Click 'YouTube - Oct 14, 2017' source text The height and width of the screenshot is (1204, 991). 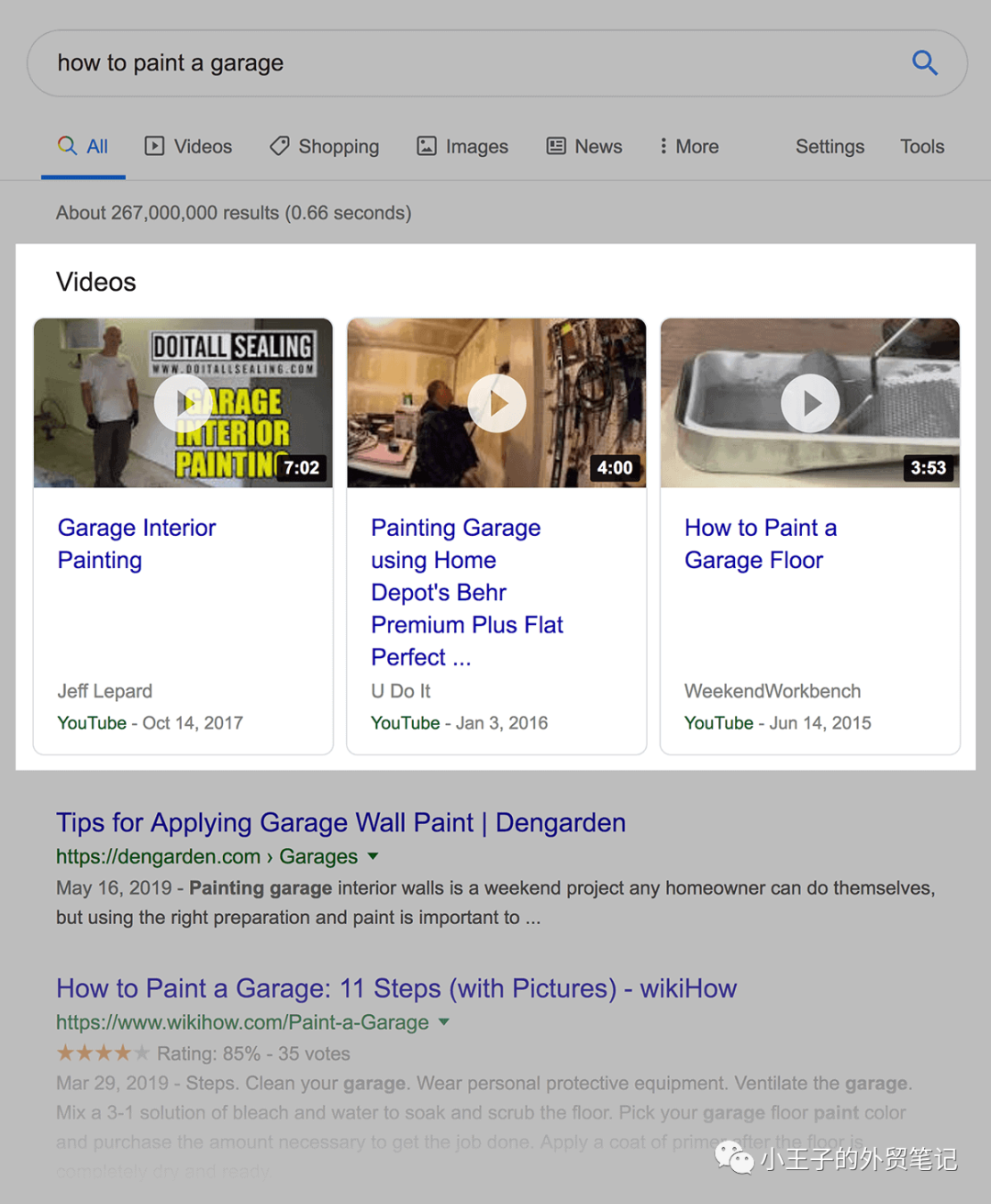click(150, 723)
